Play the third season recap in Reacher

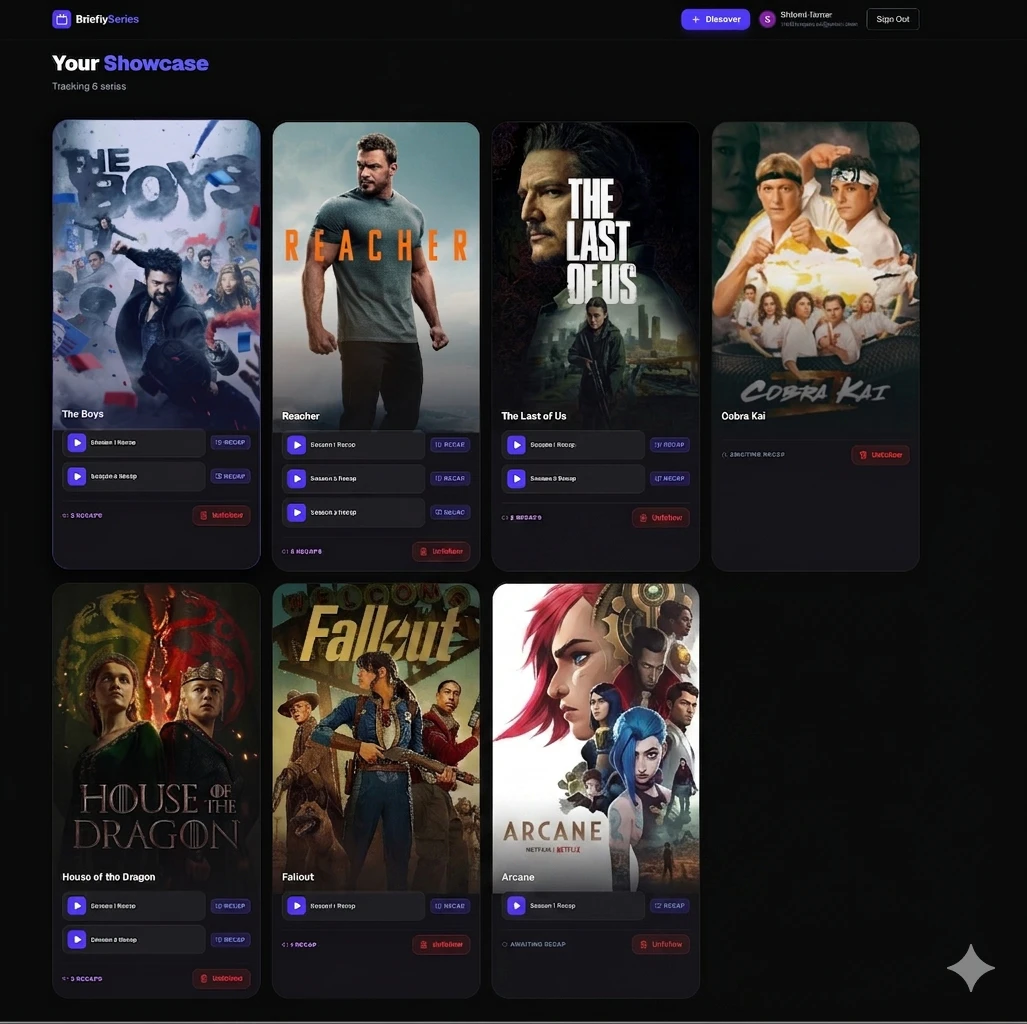click(x=297, y=512)
